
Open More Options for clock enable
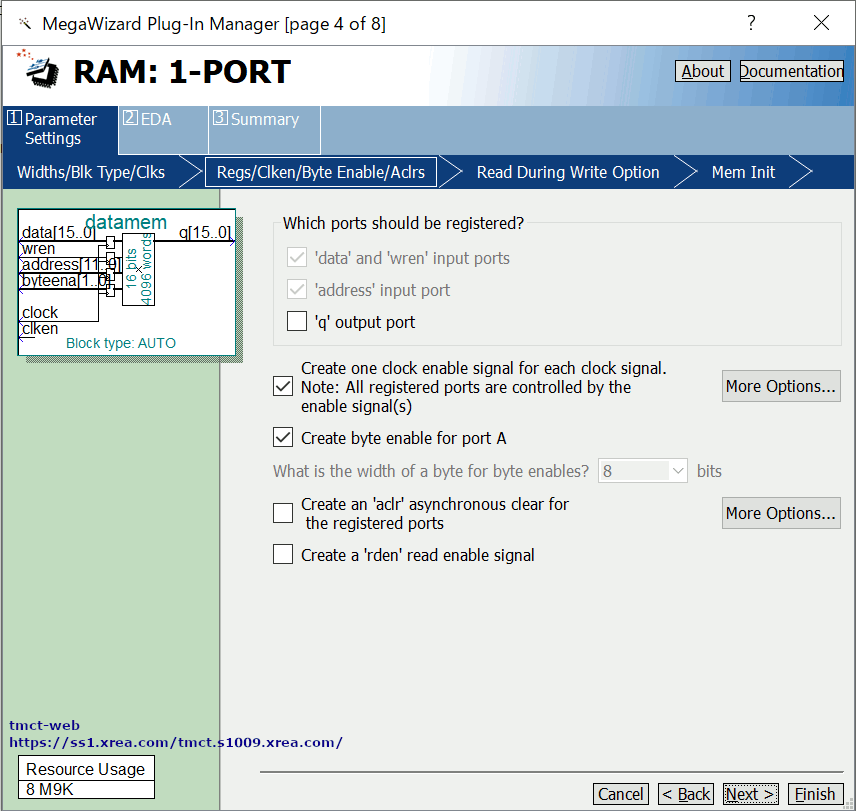(x=781, y=386)
